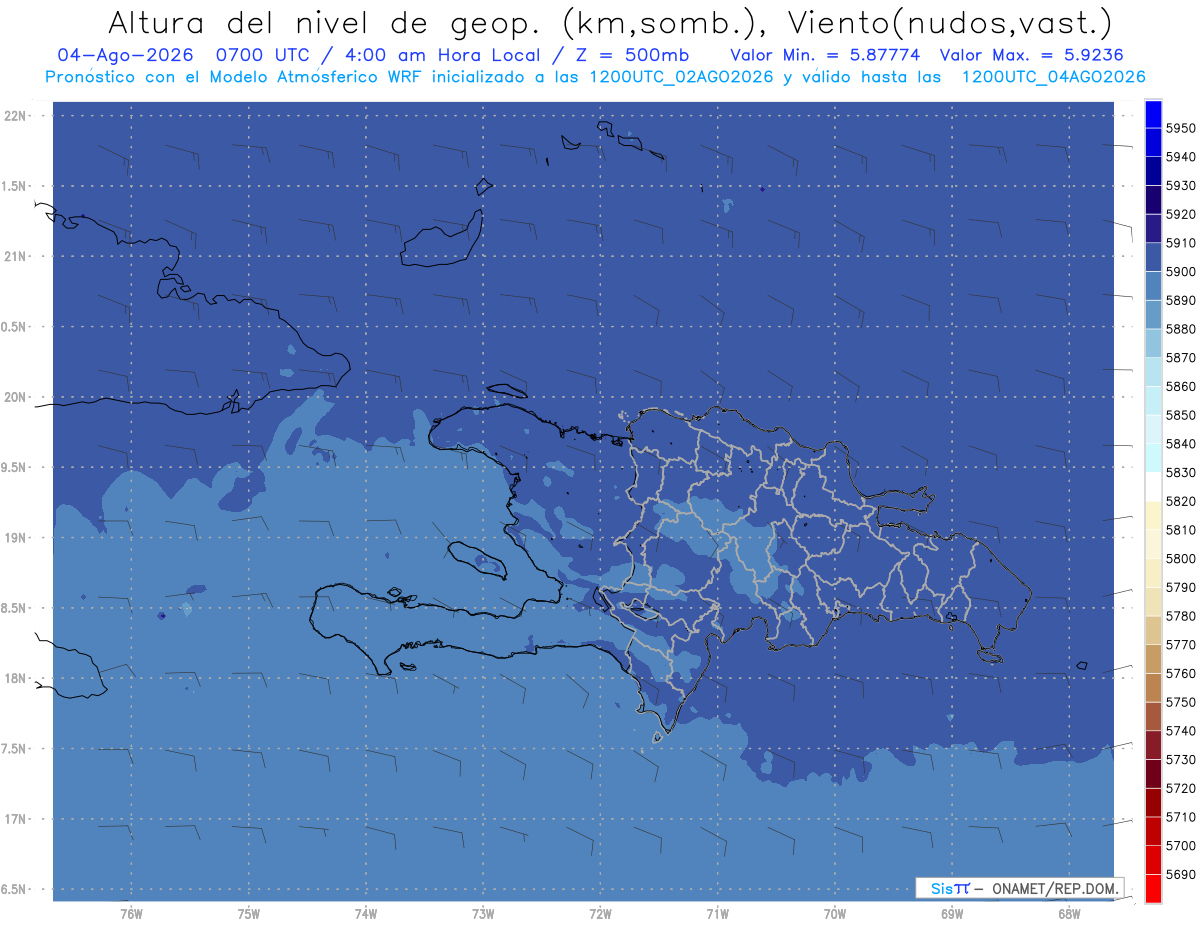Click the '21N' latitude label
Viewport: 1200px width, 927px height.
tap(16, 257)
